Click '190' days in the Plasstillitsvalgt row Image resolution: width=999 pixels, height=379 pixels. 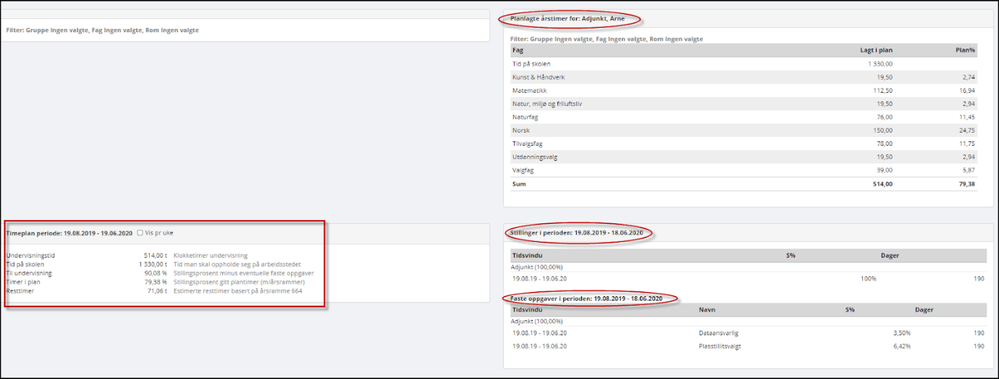[x=979, y=347]
